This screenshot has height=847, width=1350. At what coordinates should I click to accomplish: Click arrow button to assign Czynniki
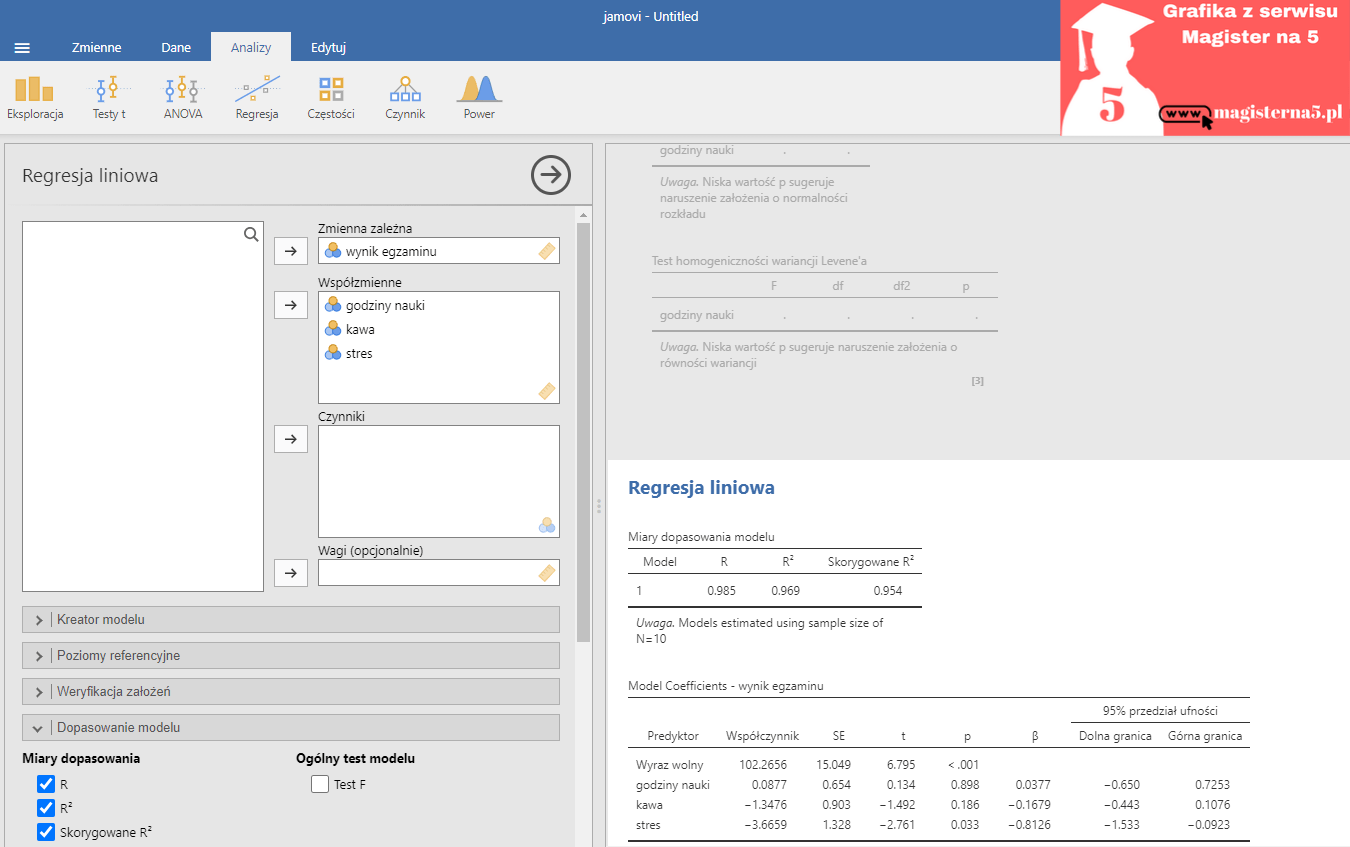[291, 439]
